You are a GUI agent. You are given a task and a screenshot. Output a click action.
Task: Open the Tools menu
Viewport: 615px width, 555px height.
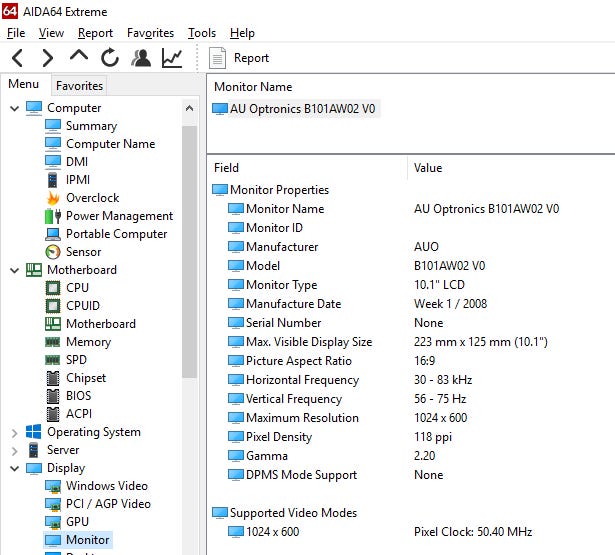click(x=202, y=33)
